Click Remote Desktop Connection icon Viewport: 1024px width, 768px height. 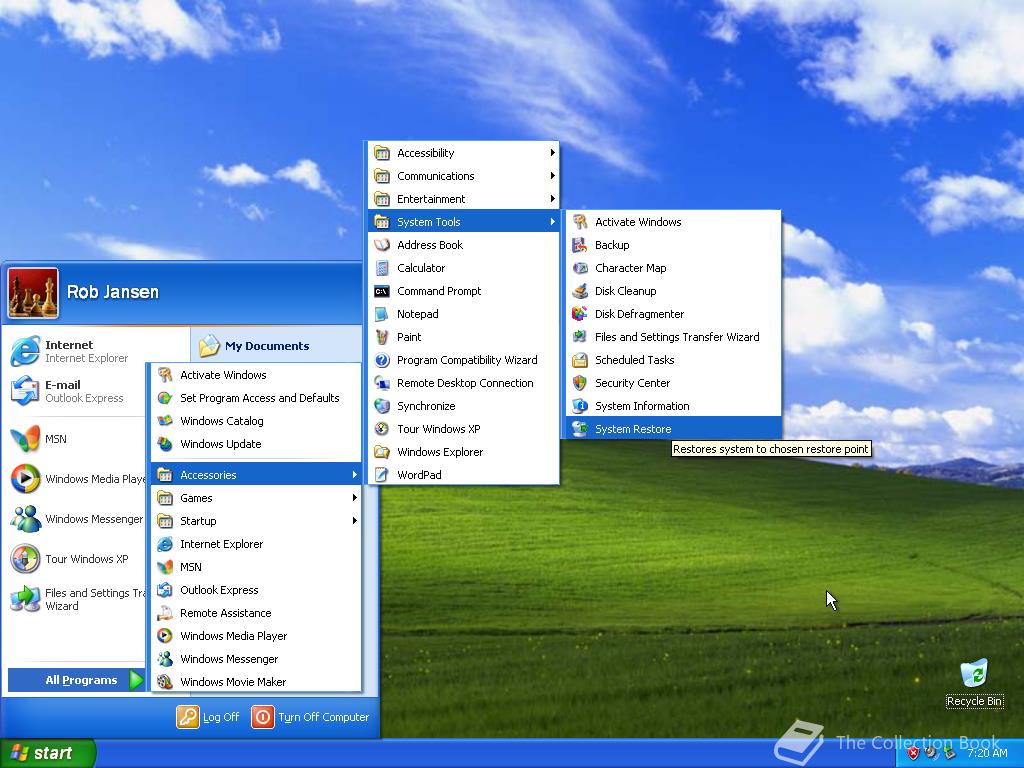tap(382, 383)
